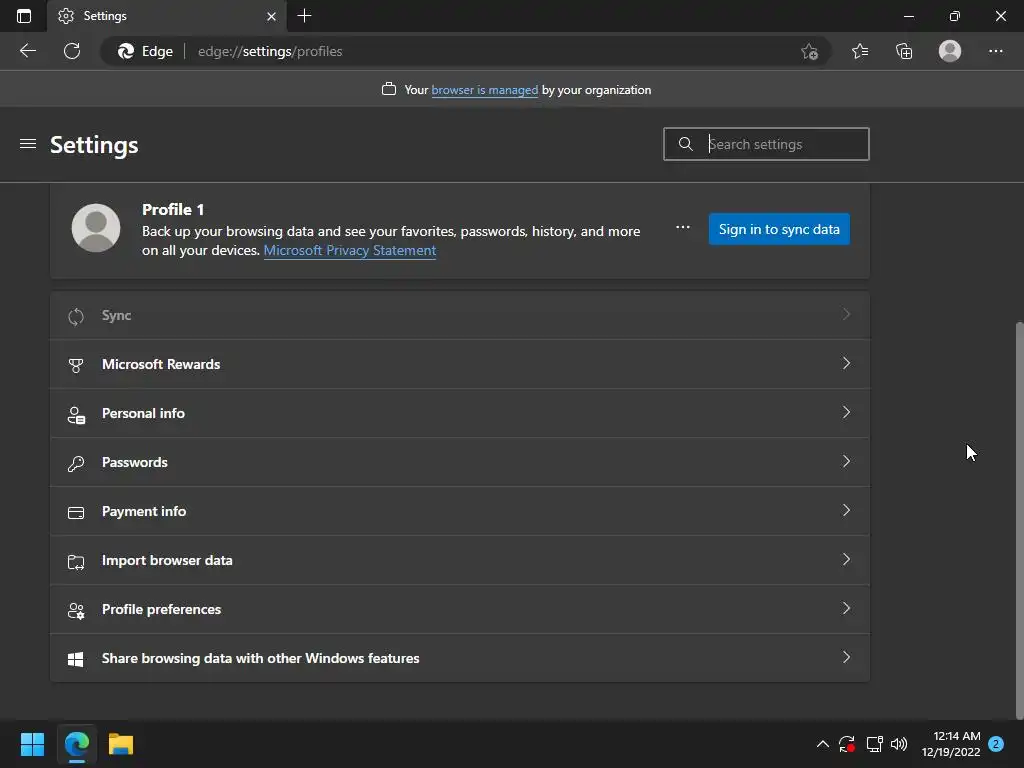Open the profile avatar in toolbar

[x=950, y=51]
